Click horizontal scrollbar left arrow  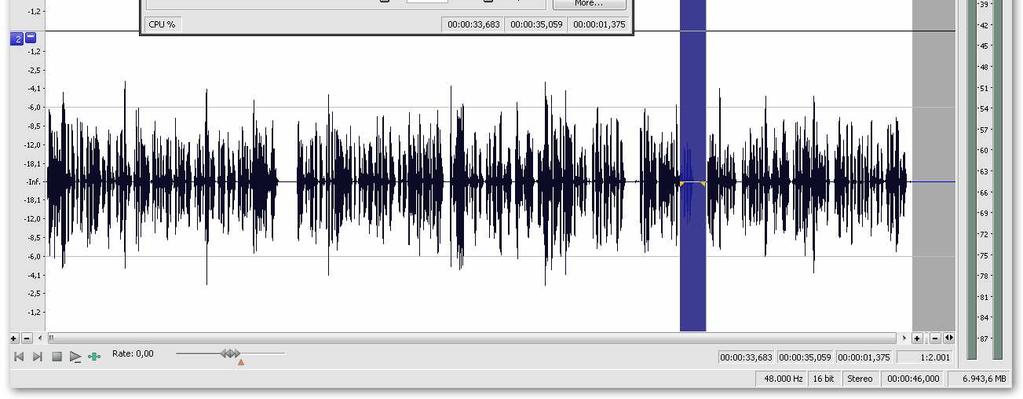(41, 338)
